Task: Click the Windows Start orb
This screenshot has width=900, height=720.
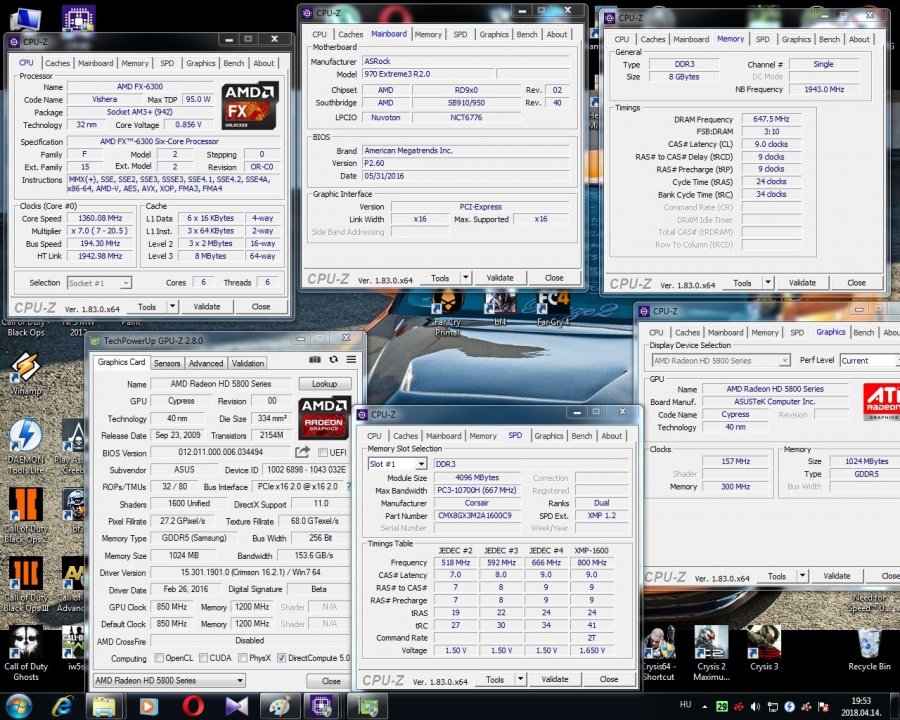Action: (x=19, y=706)
